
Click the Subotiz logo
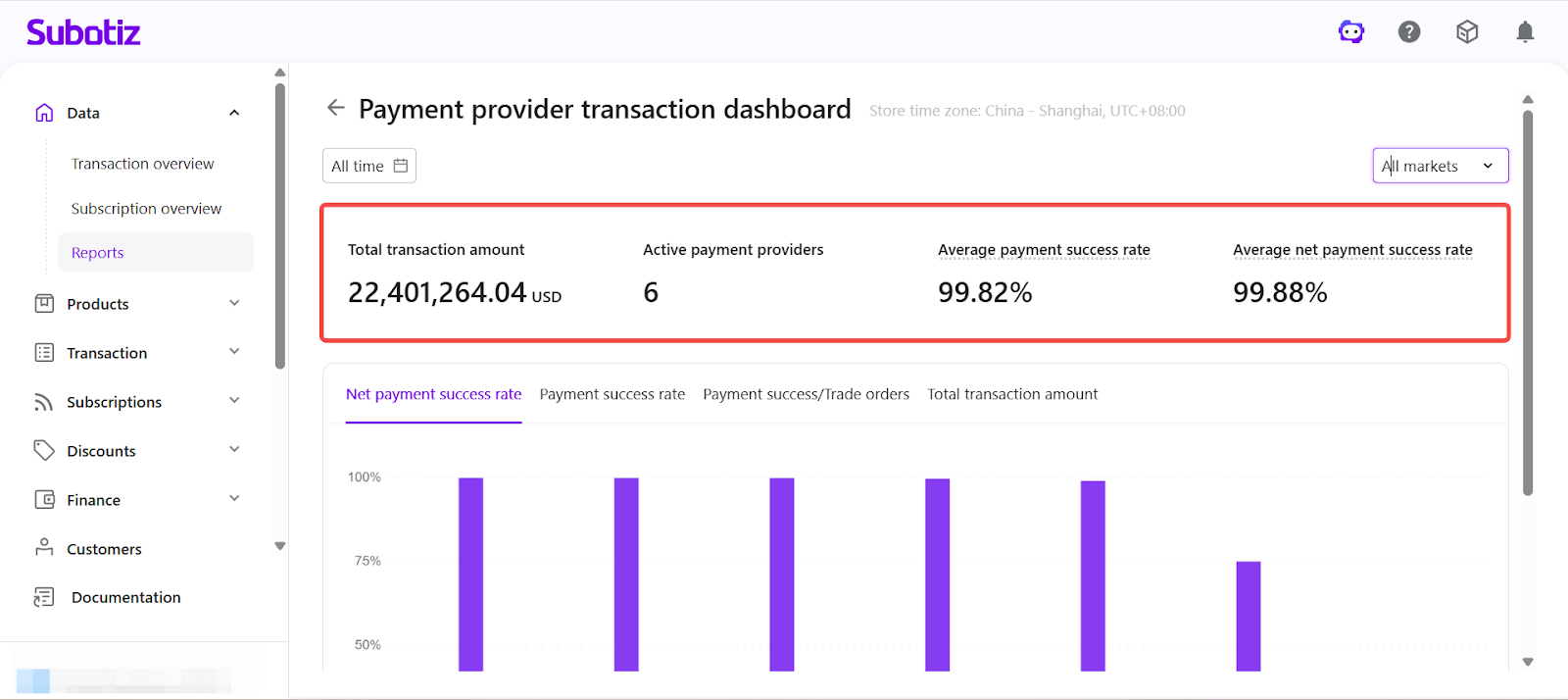[x=83, y=32]
